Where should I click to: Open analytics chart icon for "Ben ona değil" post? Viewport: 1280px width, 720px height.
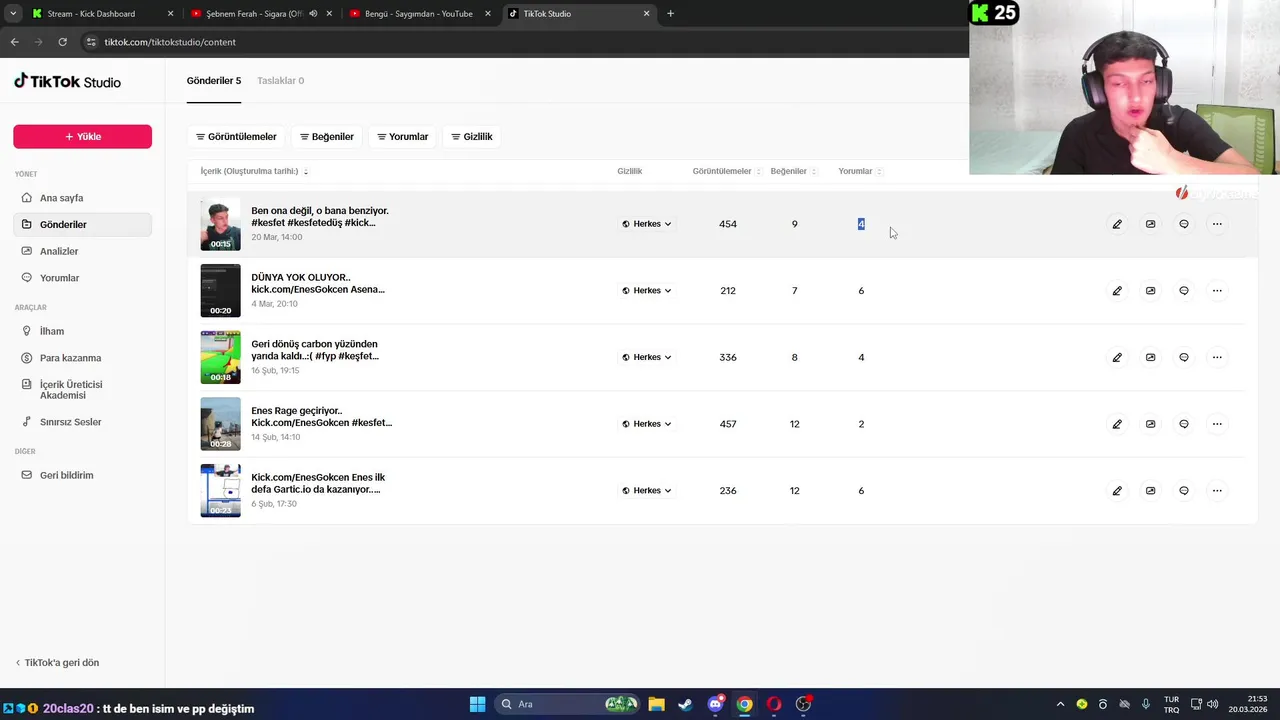click(1150, 224)
